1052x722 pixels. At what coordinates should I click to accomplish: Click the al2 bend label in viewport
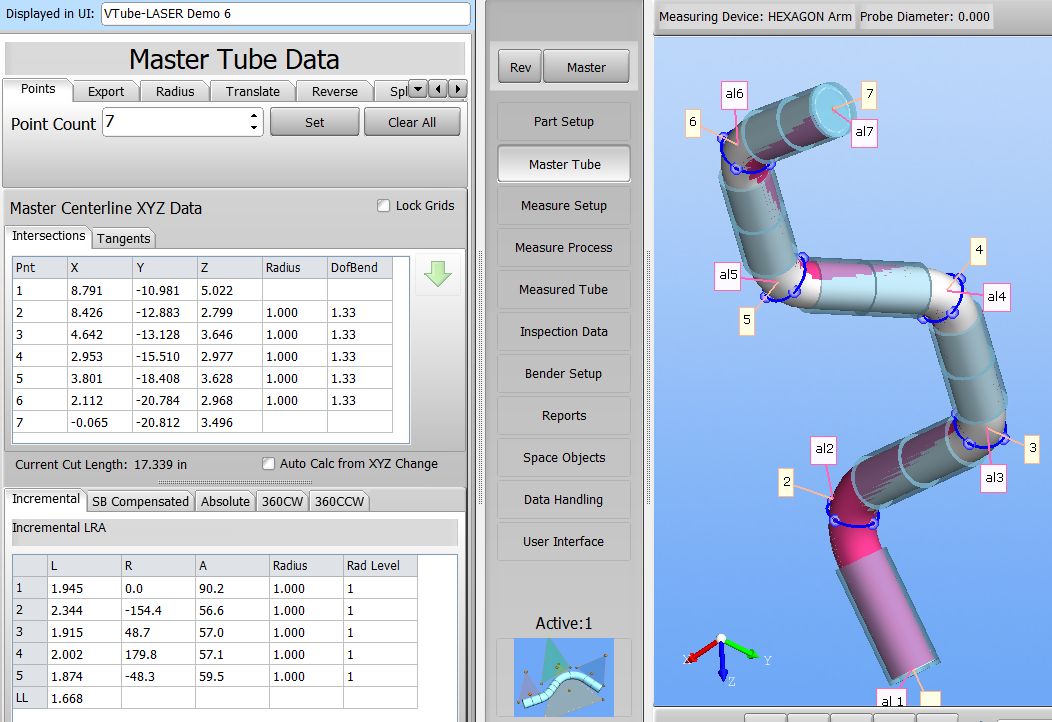(x=824, y=450)
